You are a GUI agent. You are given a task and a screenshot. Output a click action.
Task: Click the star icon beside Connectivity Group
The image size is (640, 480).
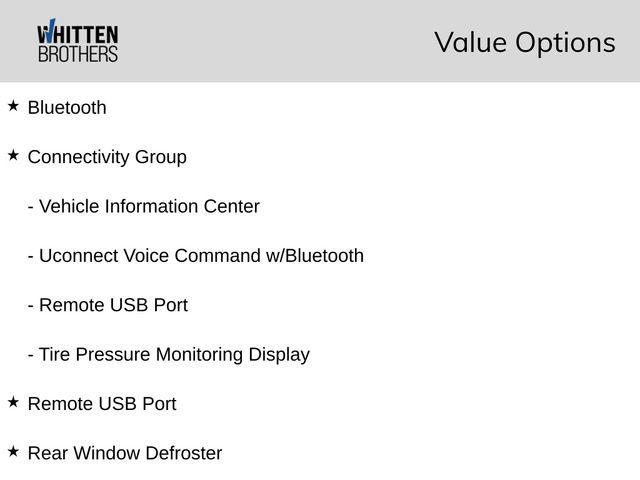coord(13,155)
